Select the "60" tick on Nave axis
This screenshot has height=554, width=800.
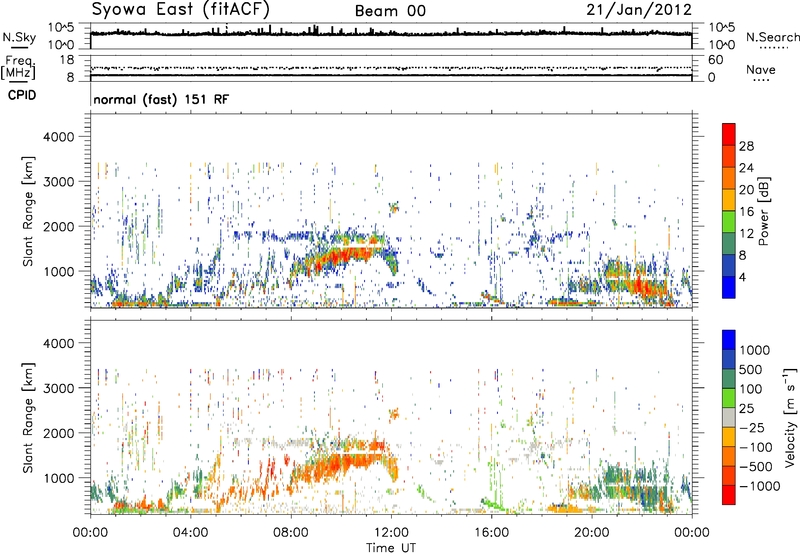[x=715, y=60]
